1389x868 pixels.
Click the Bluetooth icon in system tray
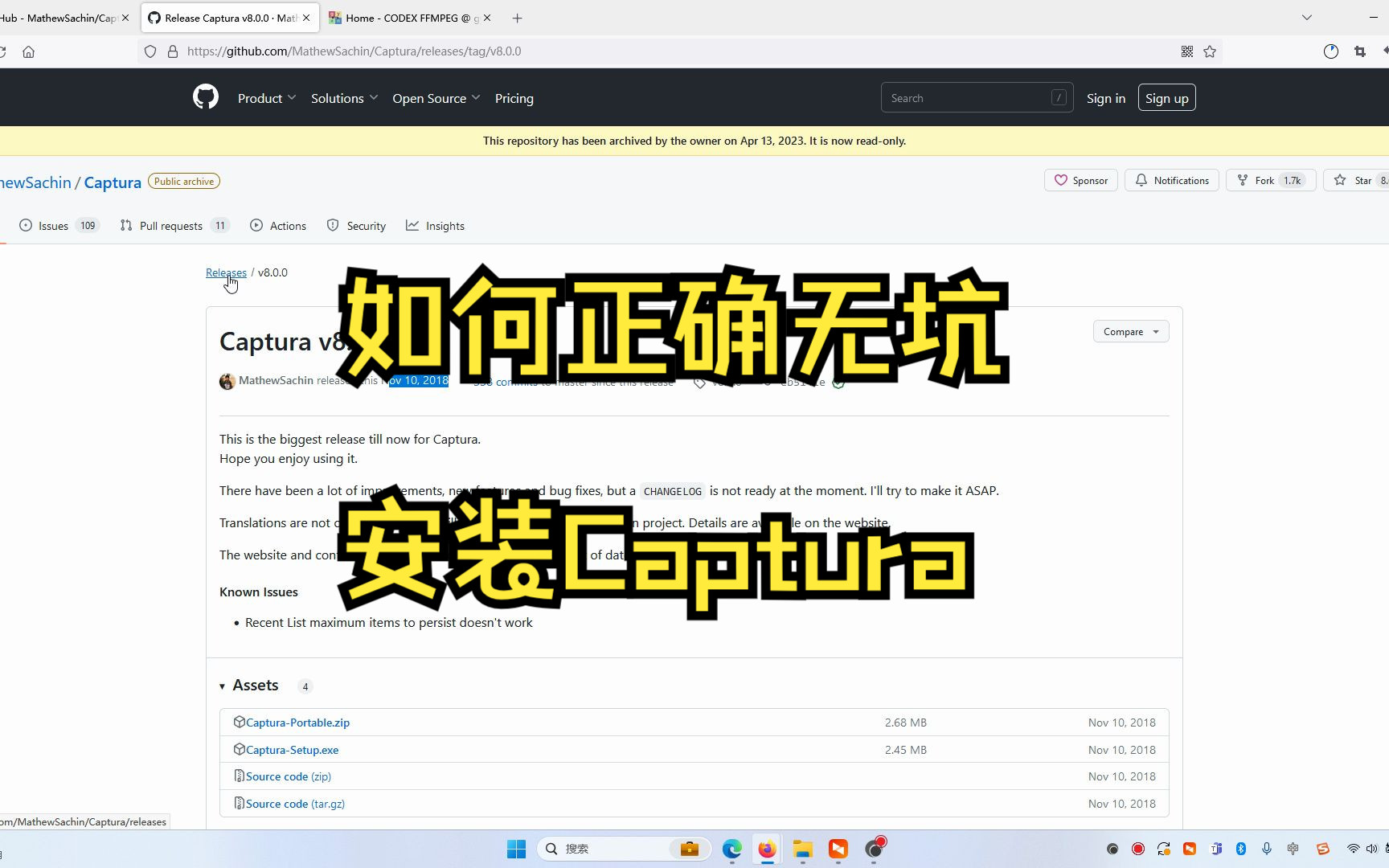[1242, 849]
